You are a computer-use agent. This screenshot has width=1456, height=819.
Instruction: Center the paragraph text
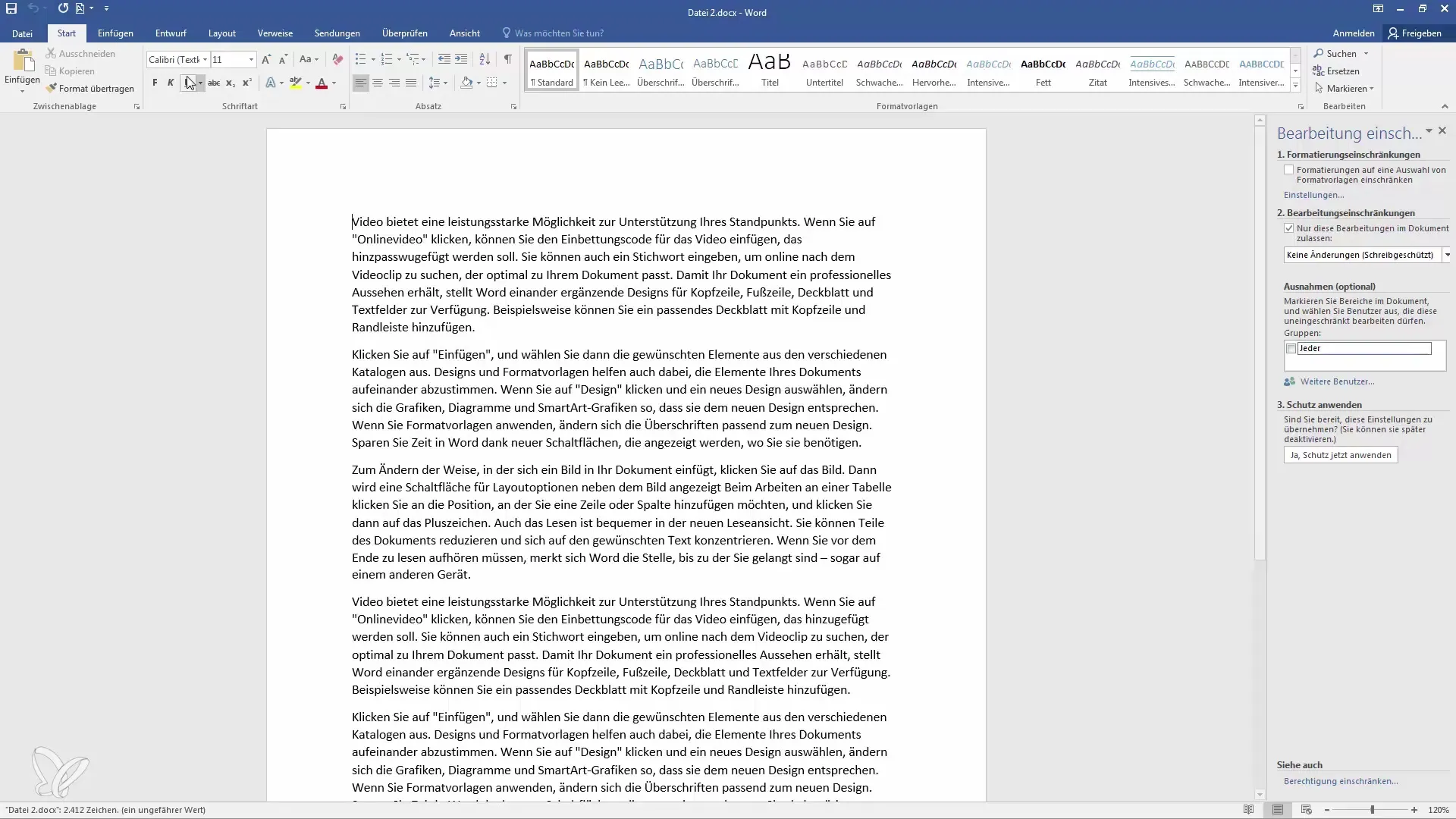[378, 83]
